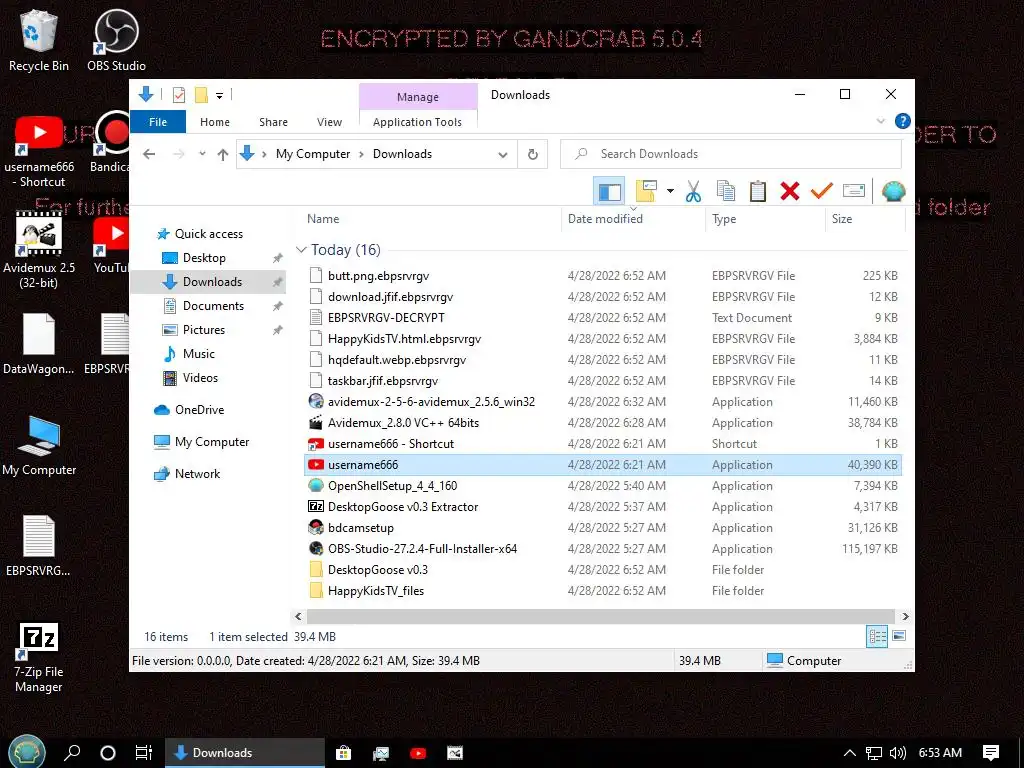Viewport: 1024px width, 768px height.
Task: Click the volume speaker tray icon
Action: click(898, 753)
